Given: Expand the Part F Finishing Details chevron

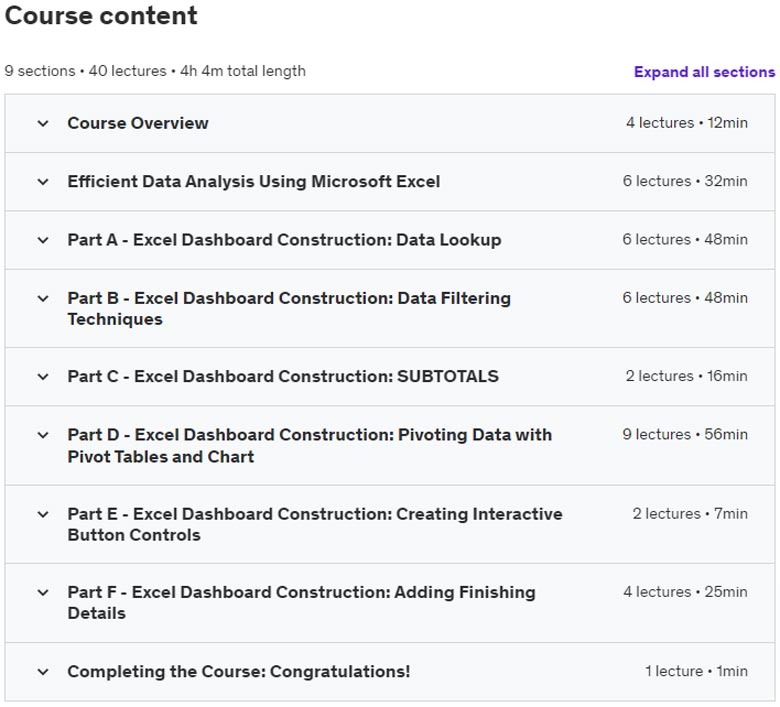Looking at the screenshot, I should pyautogui.click(x=43, y=593).
